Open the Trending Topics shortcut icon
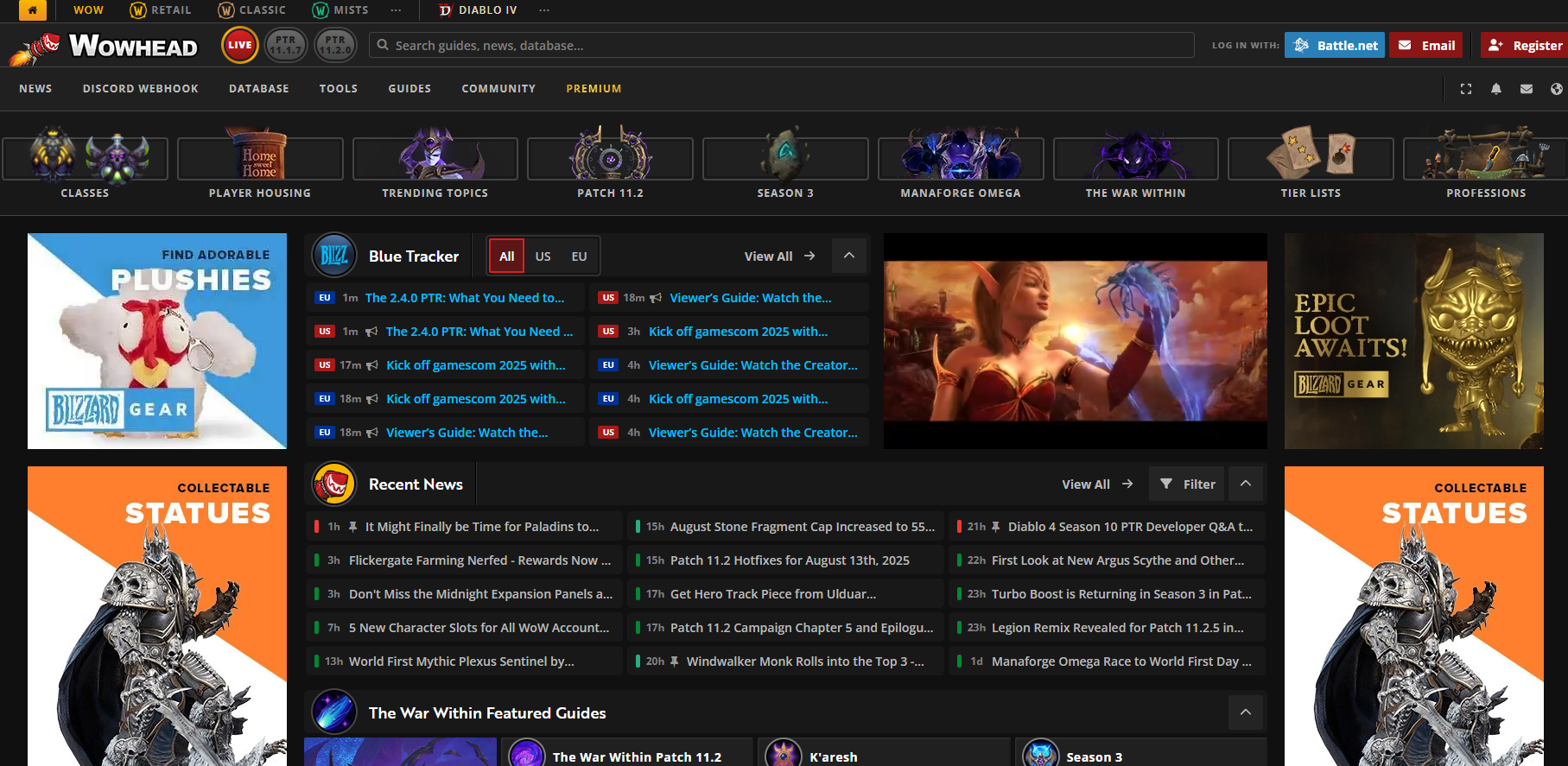This screenshot has width=1568, height=766. 435,155
